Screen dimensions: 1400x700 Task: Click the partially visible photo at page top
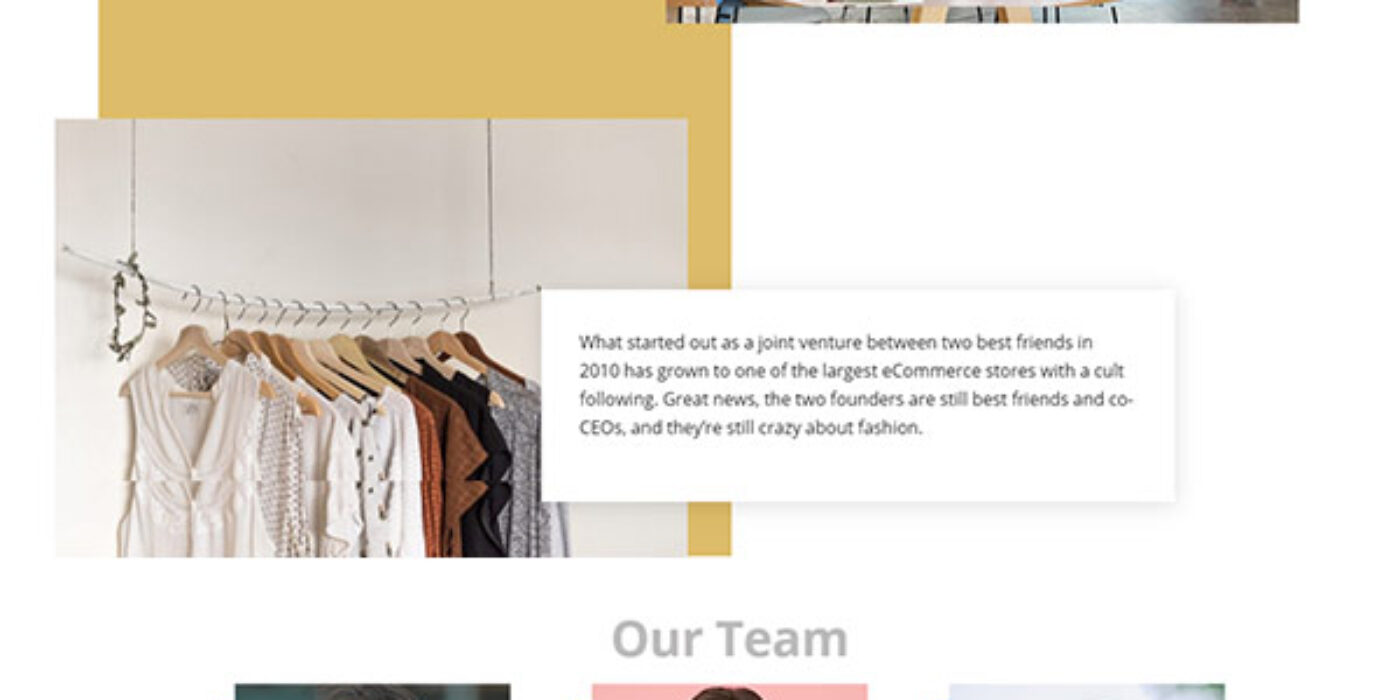tap(982, 11)
